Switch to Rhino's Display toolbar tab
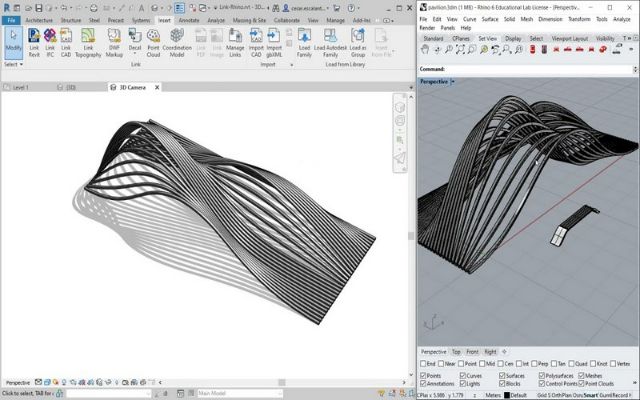Screen dimensions: 640x400 (x=513, y=38)
